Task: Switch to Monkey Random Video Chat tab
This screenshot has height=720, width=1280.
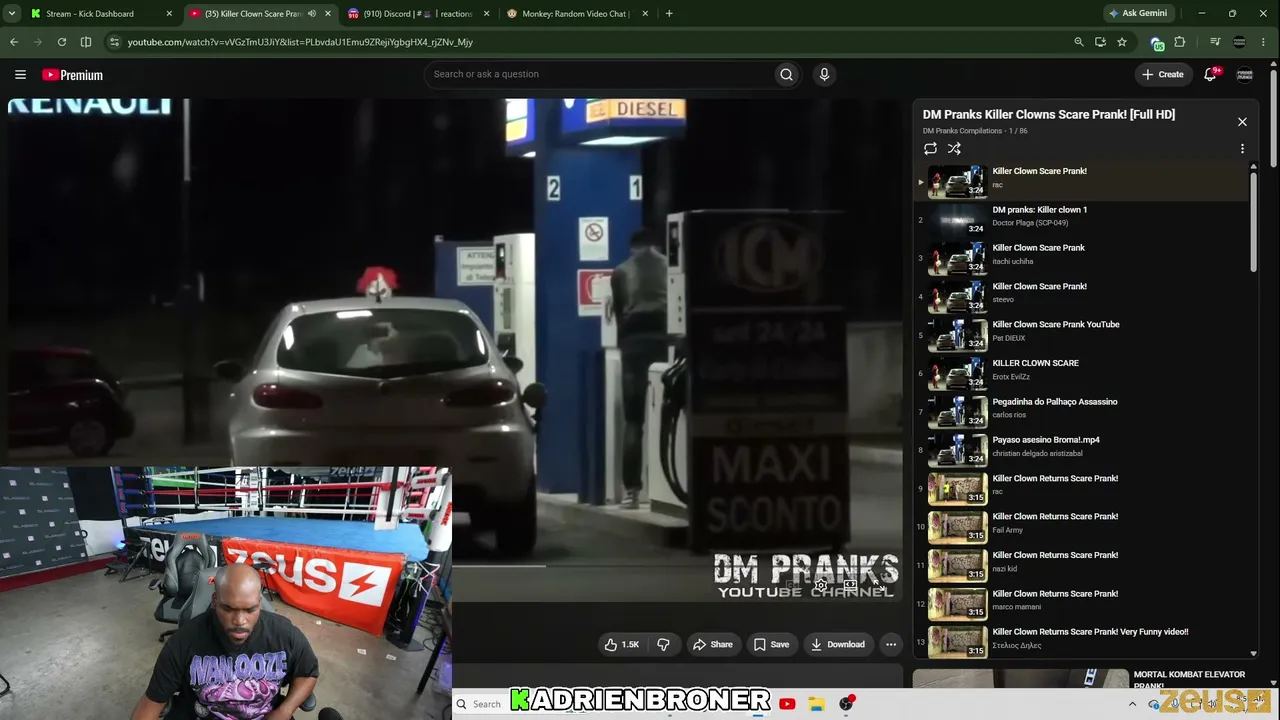Action: 577,14
